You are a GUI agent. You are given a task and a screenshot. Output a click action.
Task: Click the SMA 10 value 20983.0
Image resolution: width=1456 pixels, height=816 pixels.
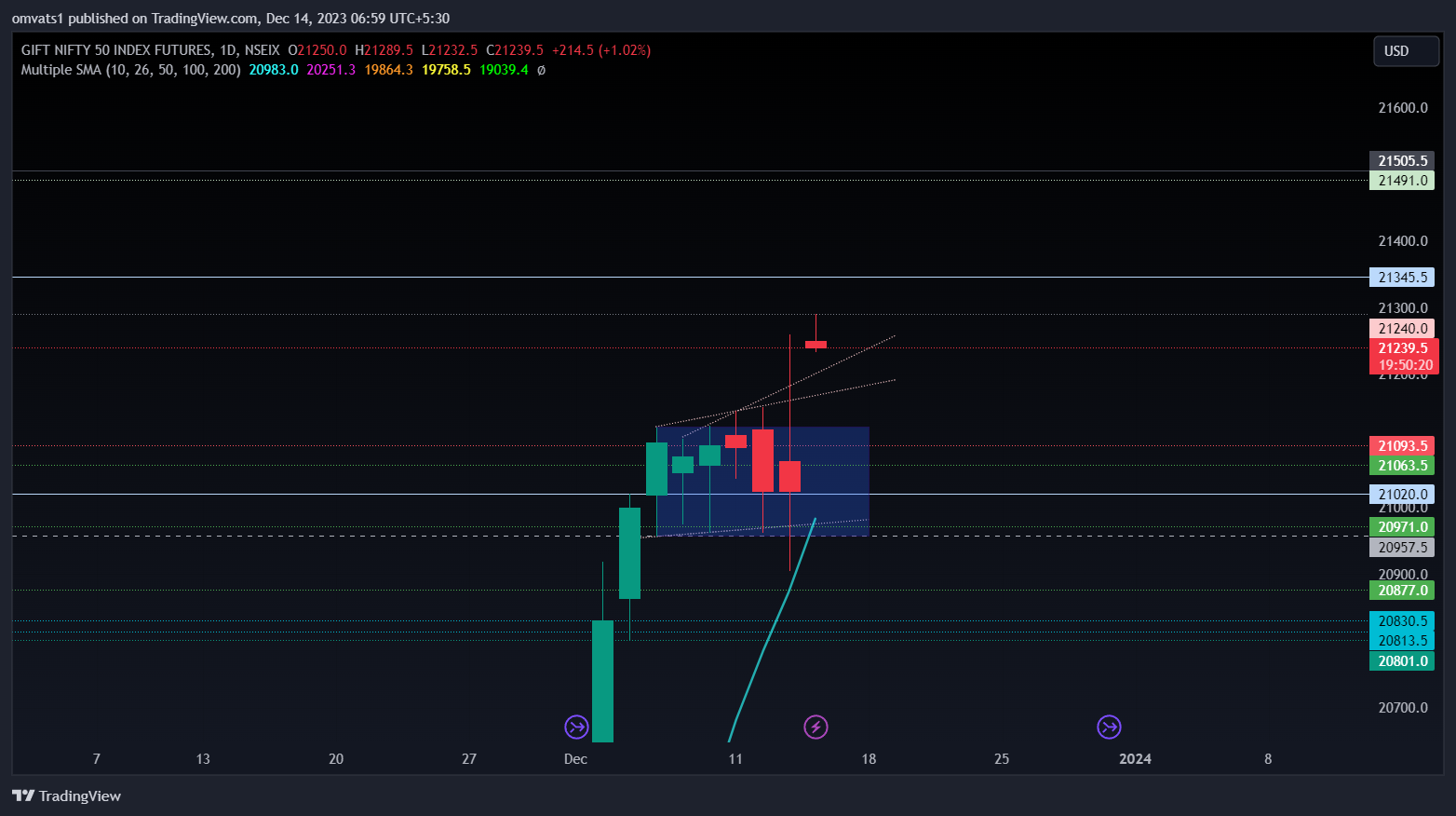pyautogui.click(x=274, y=70)
